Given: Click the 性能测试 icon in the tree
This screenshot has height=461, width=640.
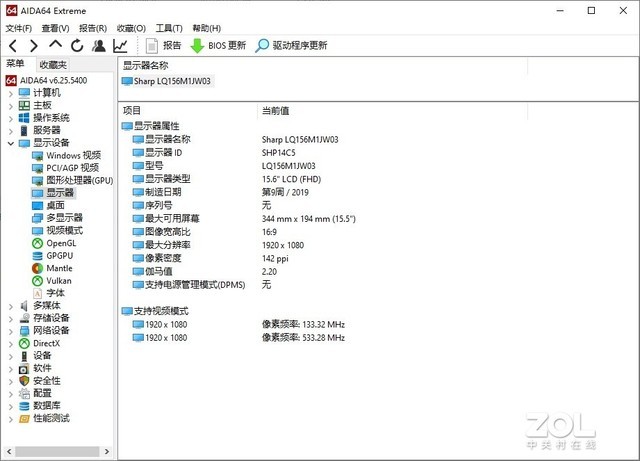Looking at the screenshot, I should coord(24,419).
